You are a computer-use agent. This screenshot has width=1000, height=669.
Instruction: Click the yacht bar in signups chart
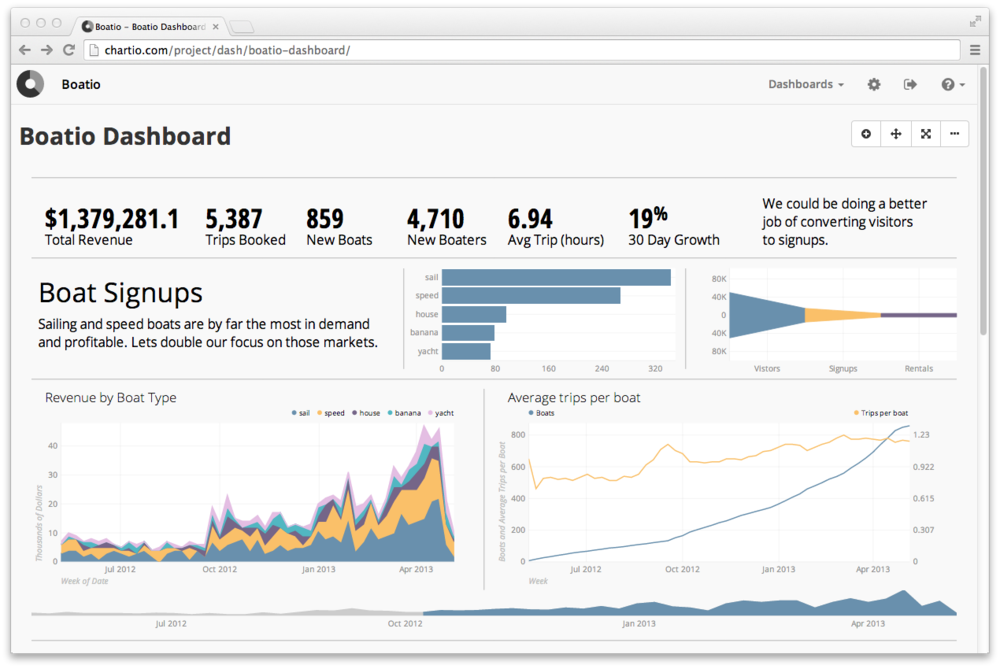[x=466, y=351]
